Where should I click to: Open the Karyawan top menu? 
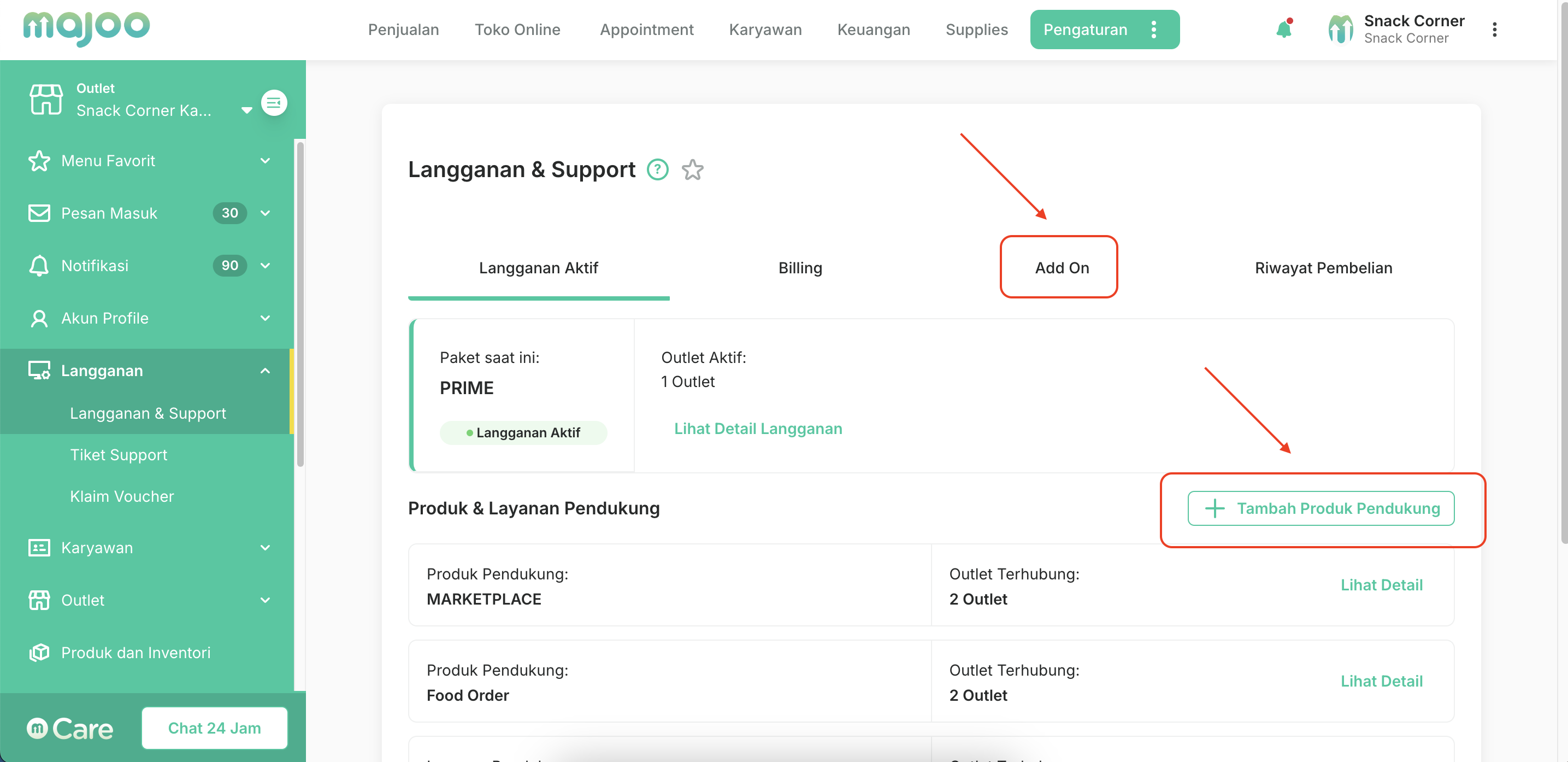pos(765,29)
